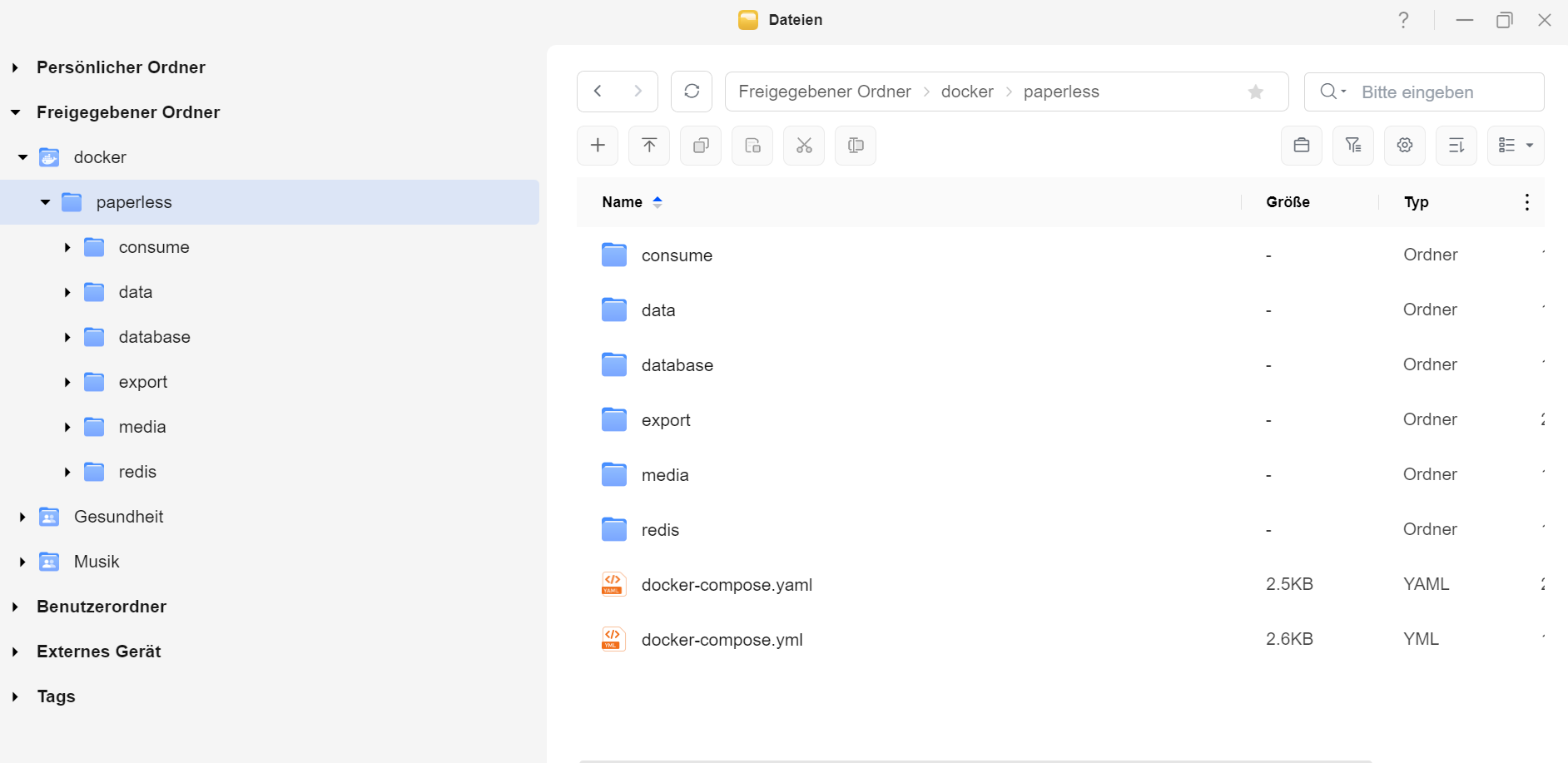Image resolution: width=1568 pixels, height=763 pixels.
Task: Open column options three-dot menu
Action: coord(1526,202)
